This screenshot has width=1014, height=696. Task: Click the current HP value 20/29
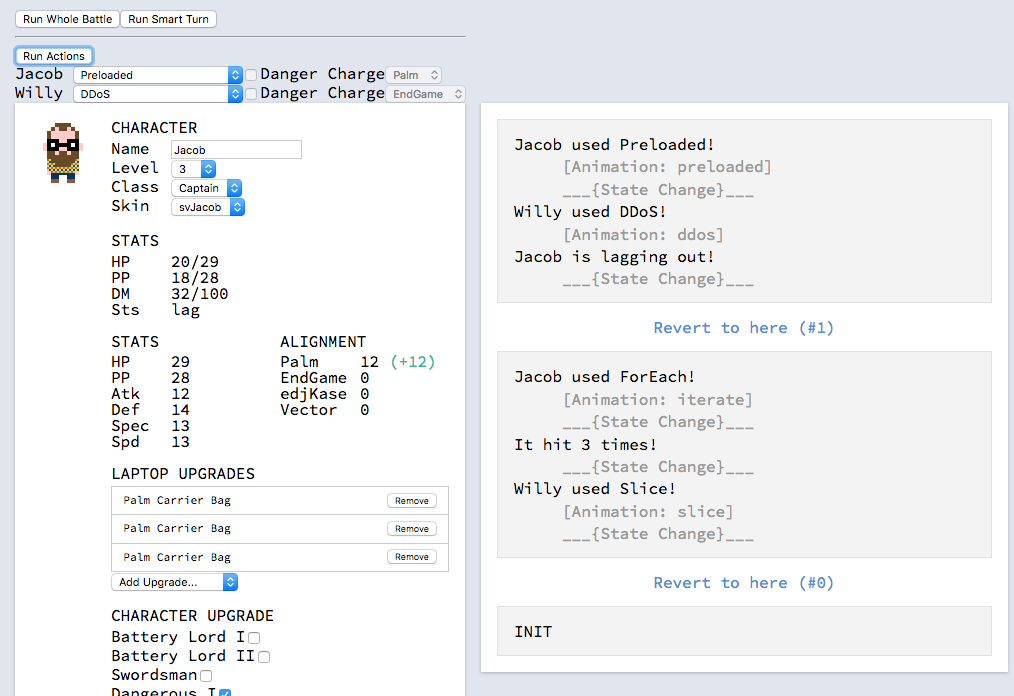tap(195, 262)
